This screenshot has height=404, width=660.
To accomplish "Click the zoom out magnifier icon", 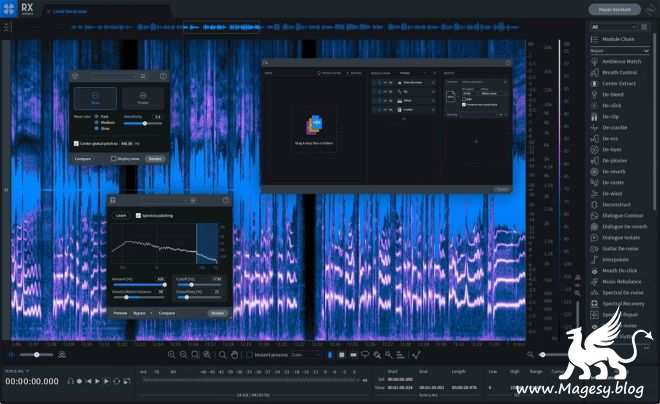I will [183, 355].
